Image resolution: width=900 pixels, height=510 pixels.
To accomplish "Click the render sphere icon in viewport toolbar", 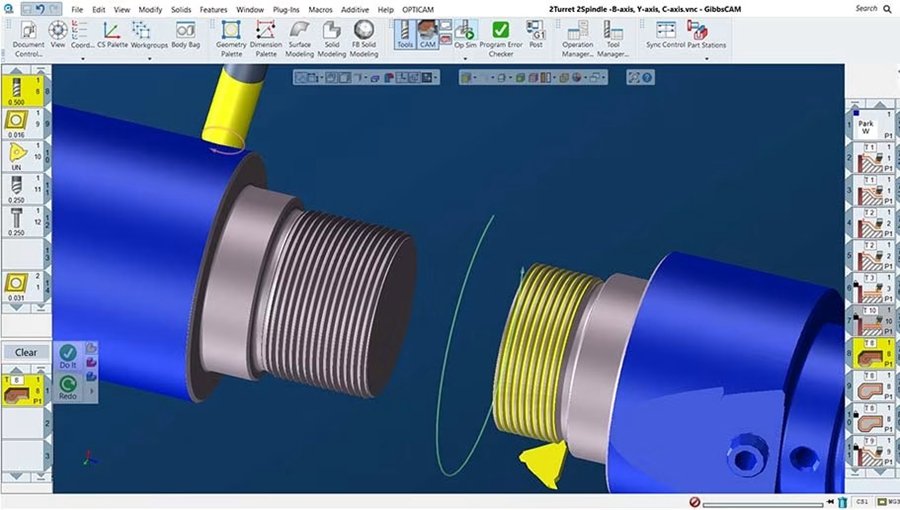I will point(577,77).
